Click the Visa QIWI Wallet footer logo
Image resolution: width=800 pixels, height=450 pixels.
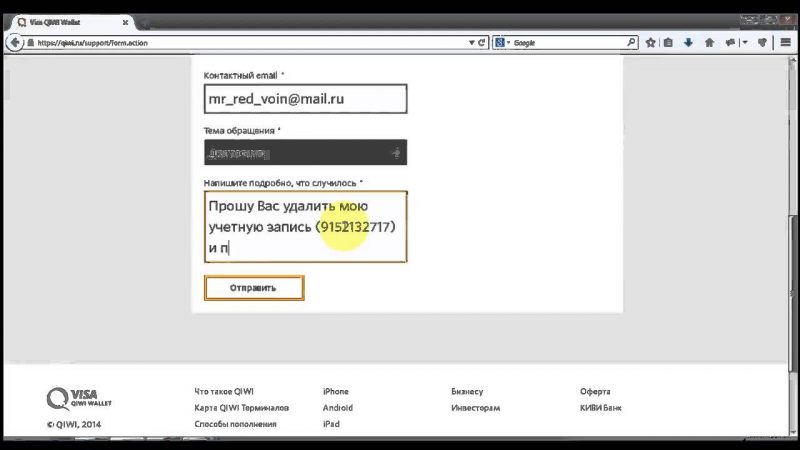pos(79,399)
